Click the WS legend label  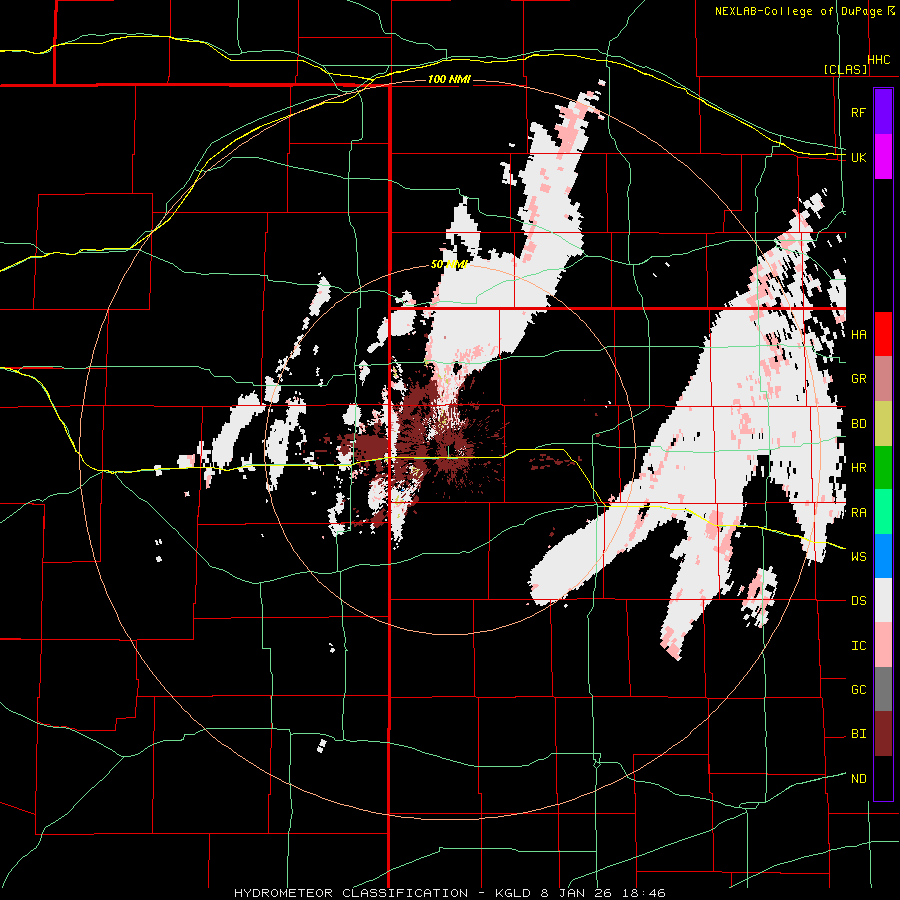[858, 557]
